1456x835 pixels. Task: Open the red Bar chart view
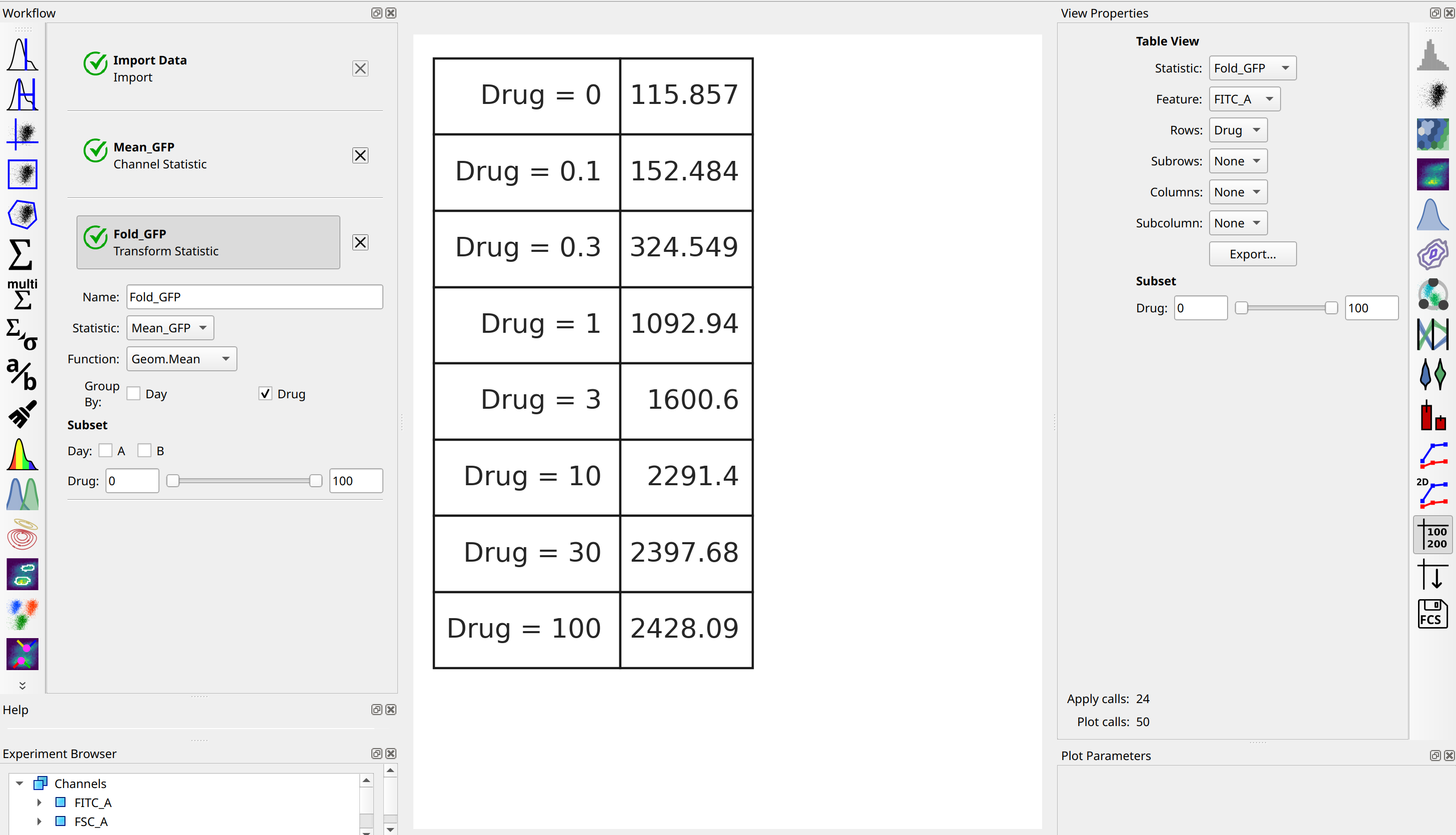(1433, 414)
